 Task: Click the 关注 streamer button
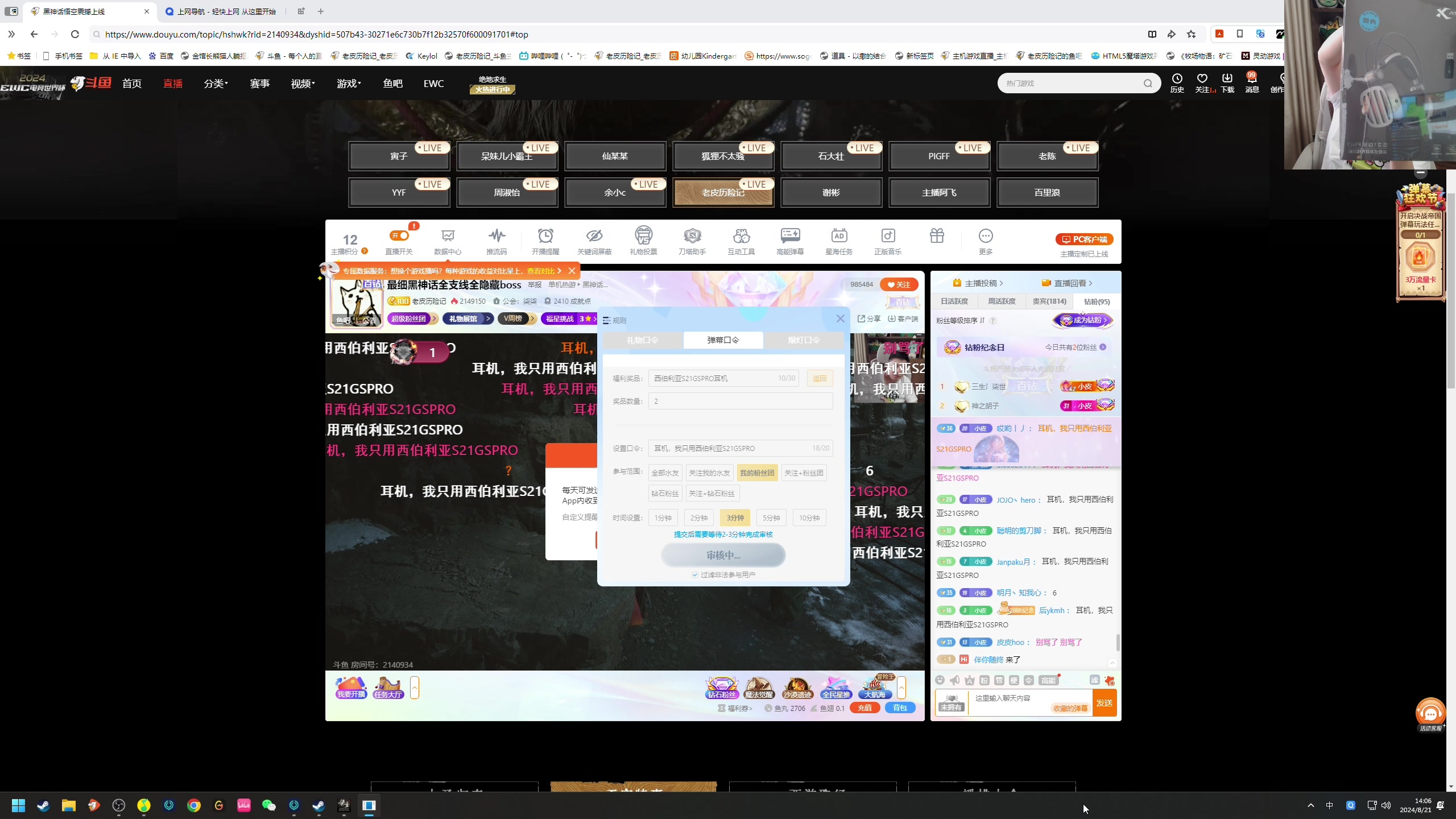(899, 284)
